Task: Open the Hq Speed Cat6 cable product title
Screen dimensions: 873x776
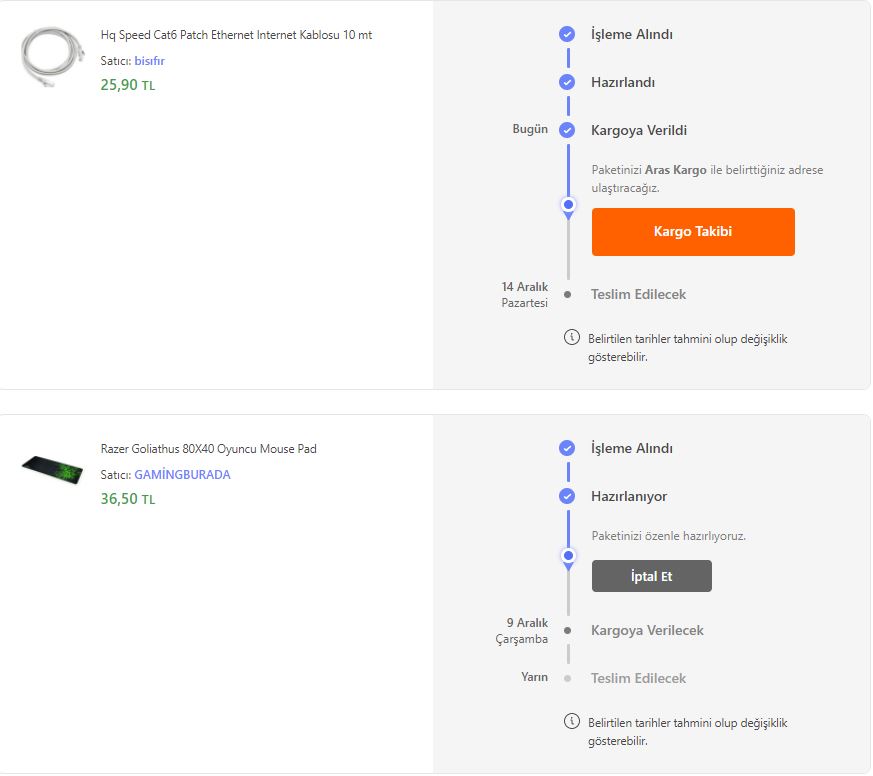Action: tap(236, 35)
